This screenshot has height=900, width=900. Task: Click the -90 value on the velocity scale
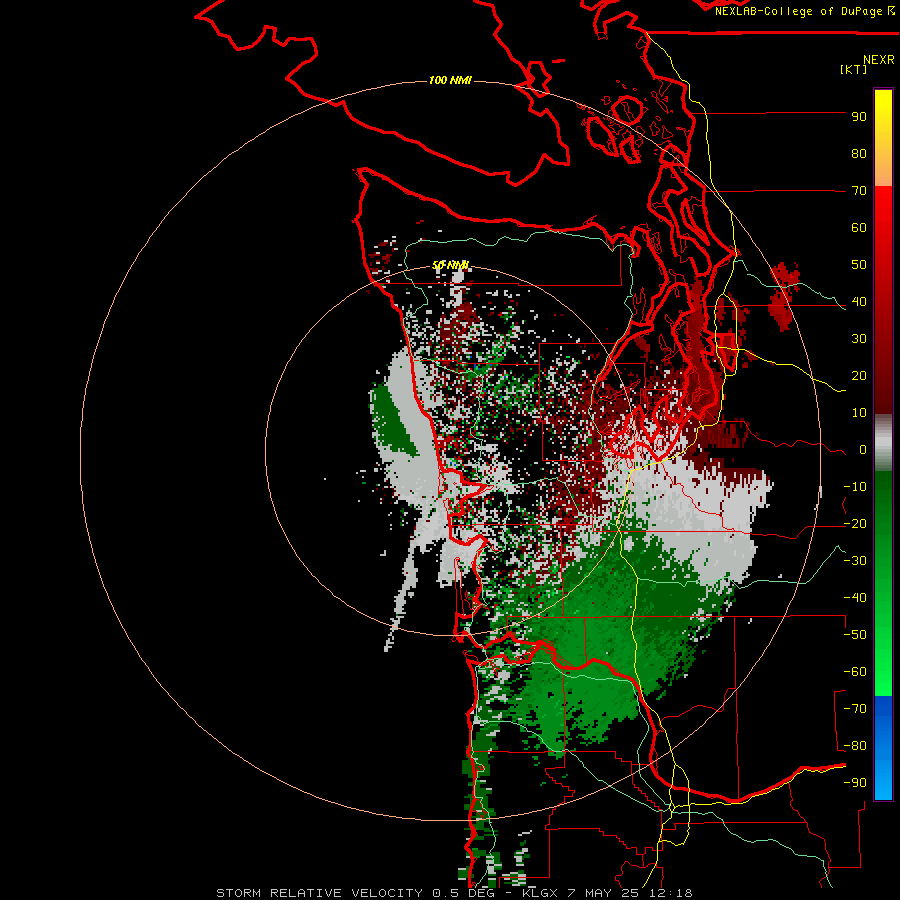[x=855, y=783]
